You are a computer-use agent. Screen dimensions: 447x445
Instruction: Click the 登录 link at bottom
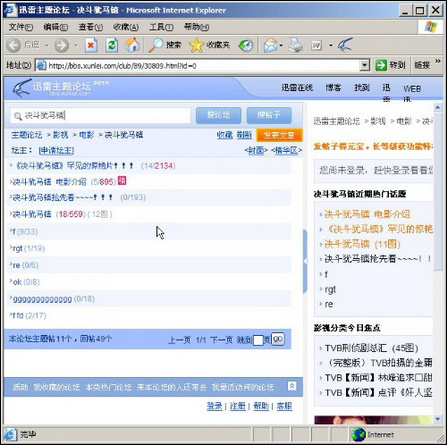tap(214, 406)
